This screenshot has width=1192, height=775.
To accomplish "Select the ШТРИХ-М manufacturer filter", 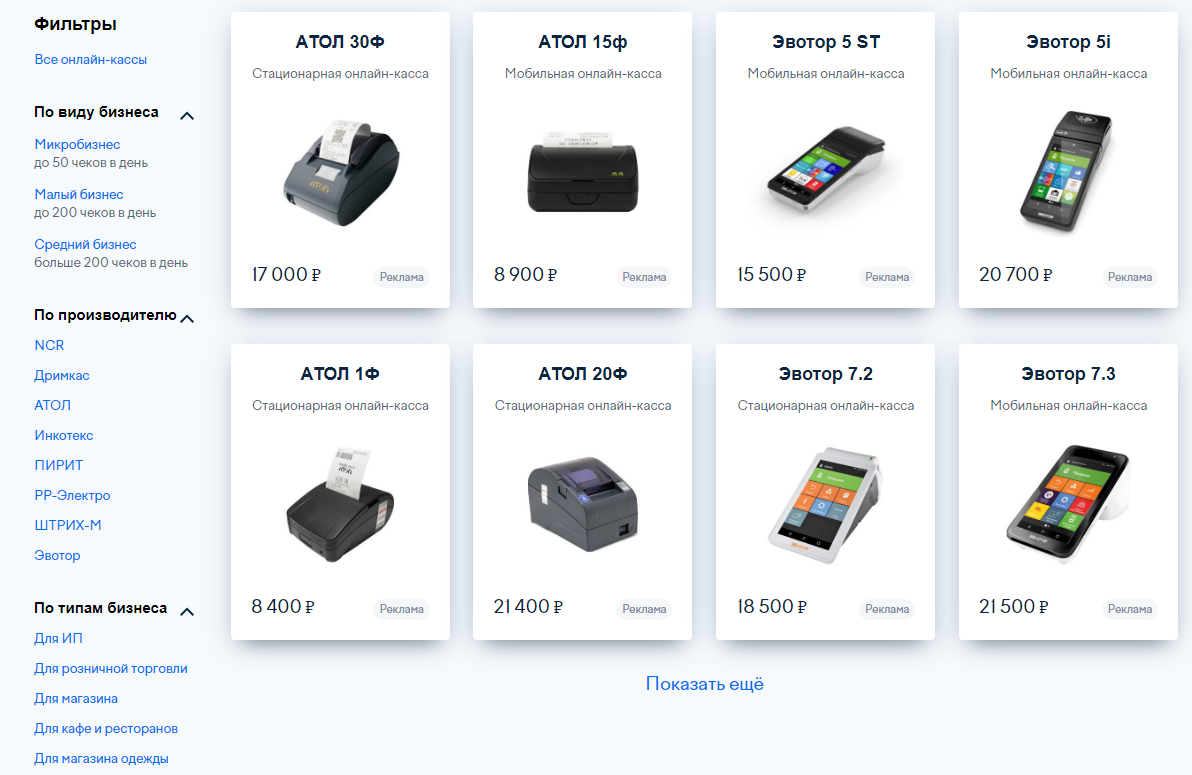I will click(x=68, y=525).
